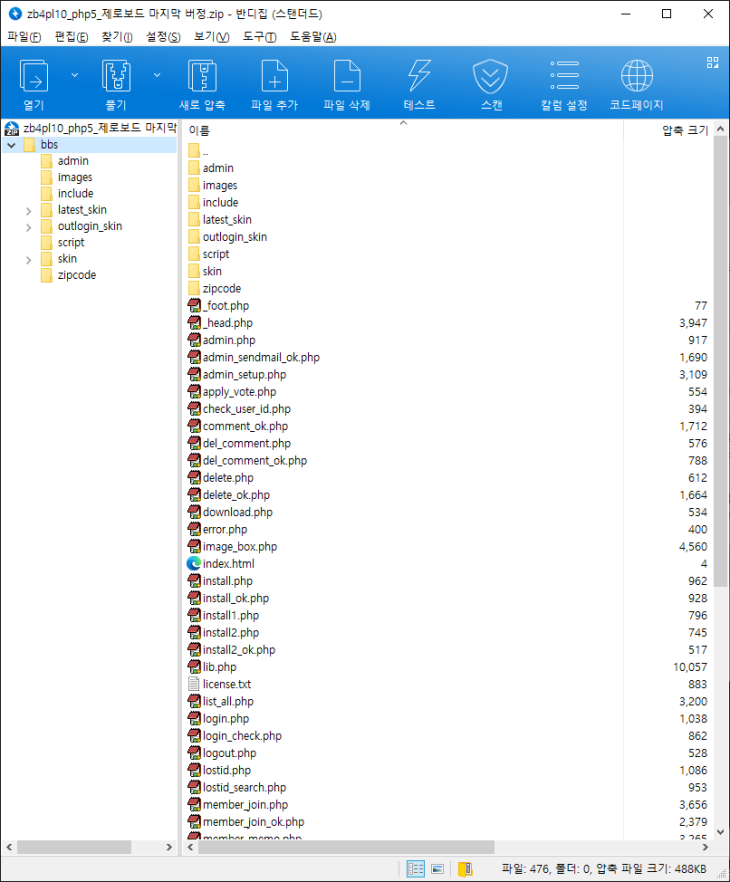
Task: Collapse the bbs tree node
Action: (11, 145)
